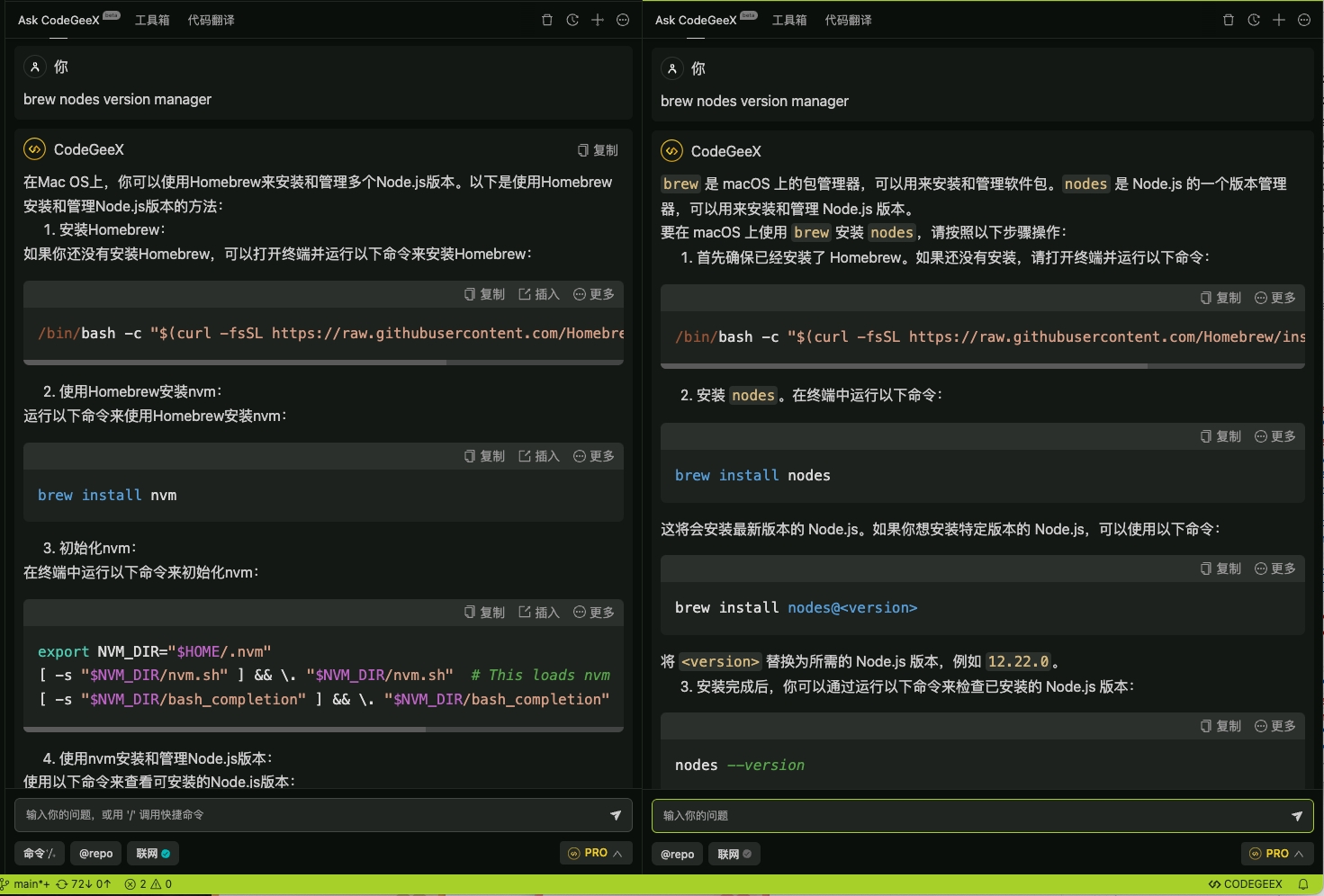Copy the 'brew install nvm' code block
Image resolution: width=1324 pixels, height=896 pixels.
484,456
